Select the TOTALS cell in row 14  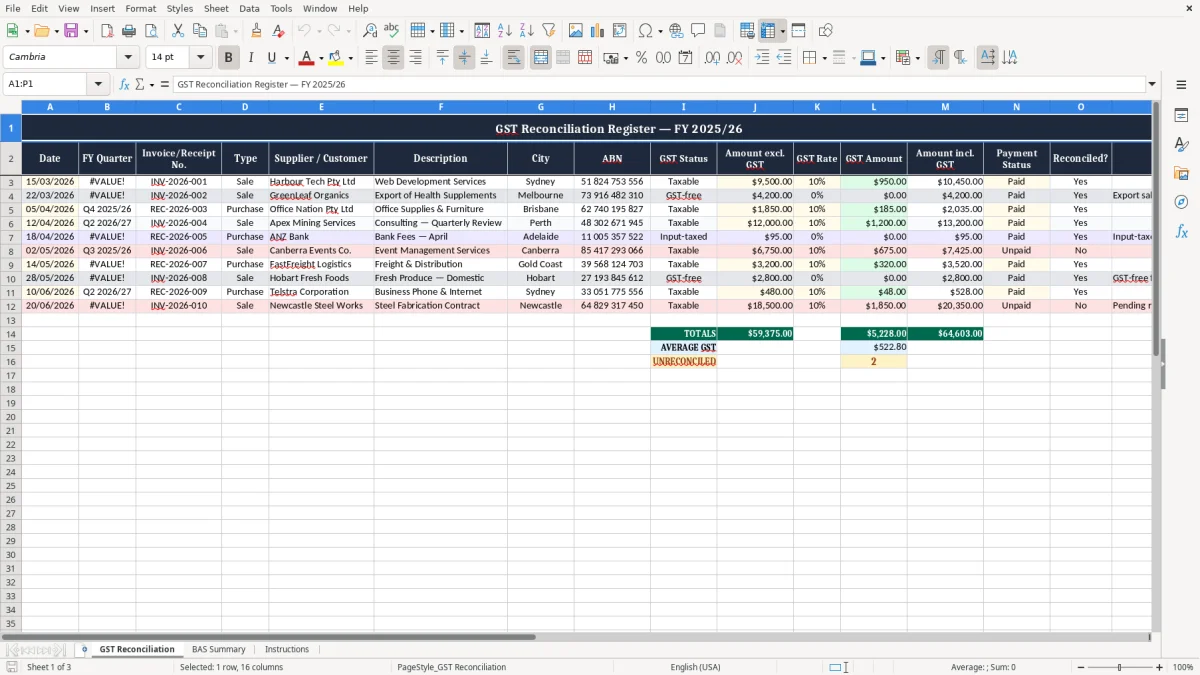coord(683,334)
